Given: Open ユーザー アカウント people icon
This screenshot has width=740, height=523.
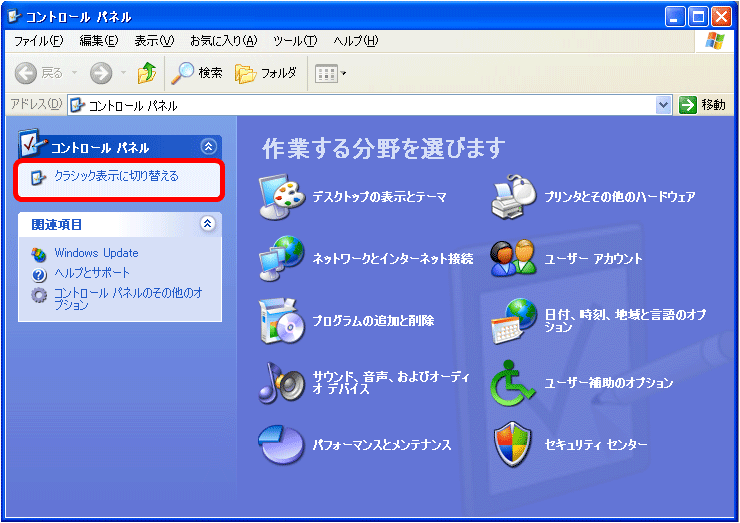Looking at the screenshot, I should click(x=514, y=259).
